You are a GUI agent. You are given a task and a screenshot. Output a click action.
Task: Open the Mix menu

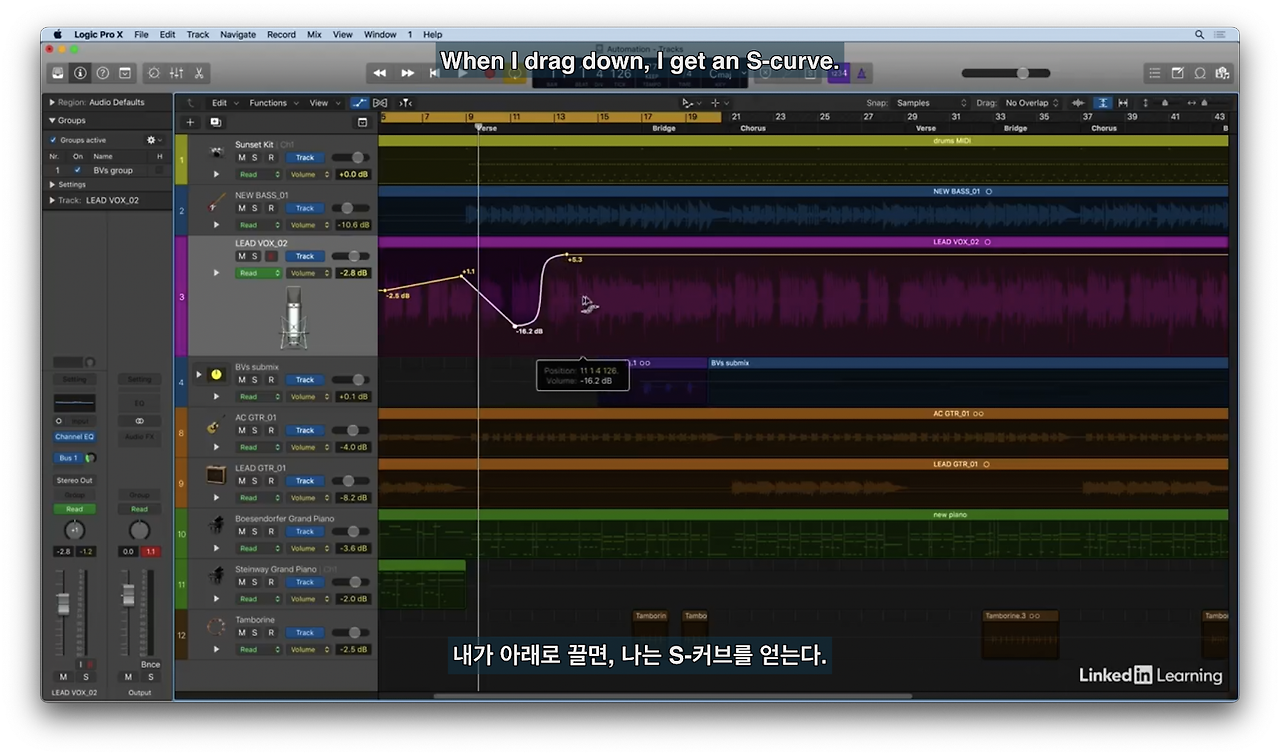point(314,34)
